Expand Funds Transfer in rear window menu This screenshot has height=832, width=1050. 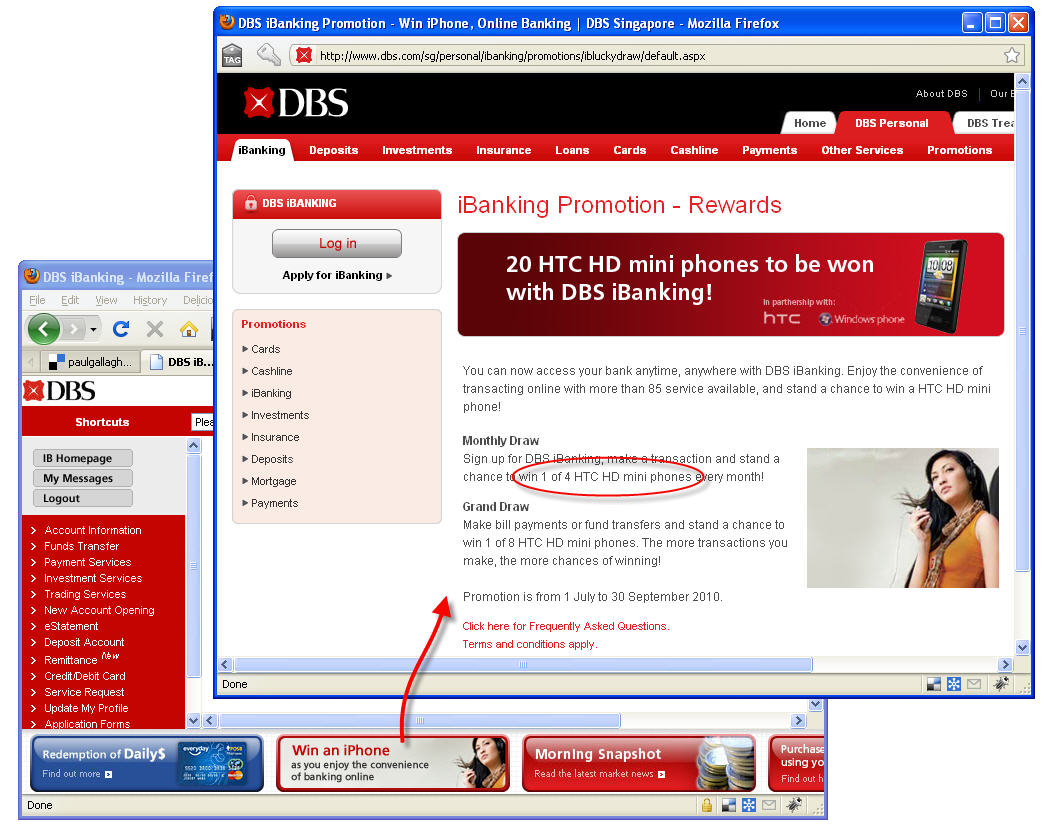81,546
